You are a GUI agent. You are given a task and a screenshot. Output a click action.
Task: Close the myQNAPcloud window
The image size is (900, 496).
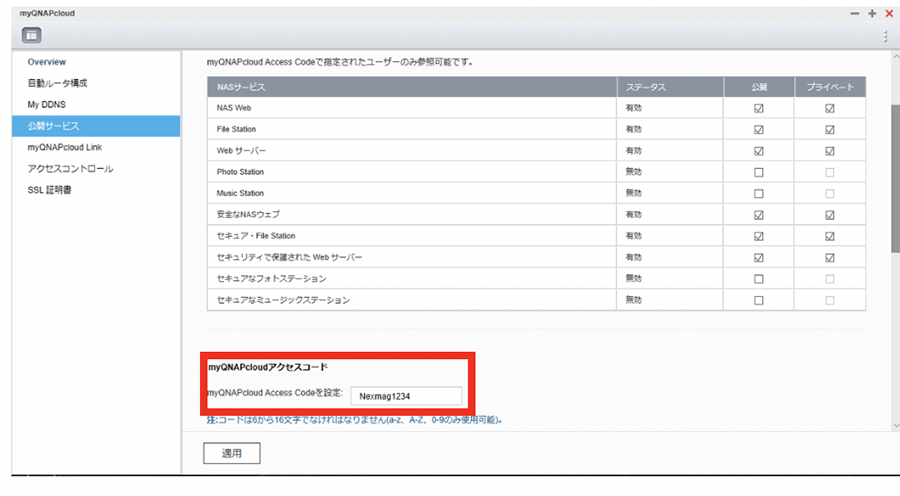889,13
